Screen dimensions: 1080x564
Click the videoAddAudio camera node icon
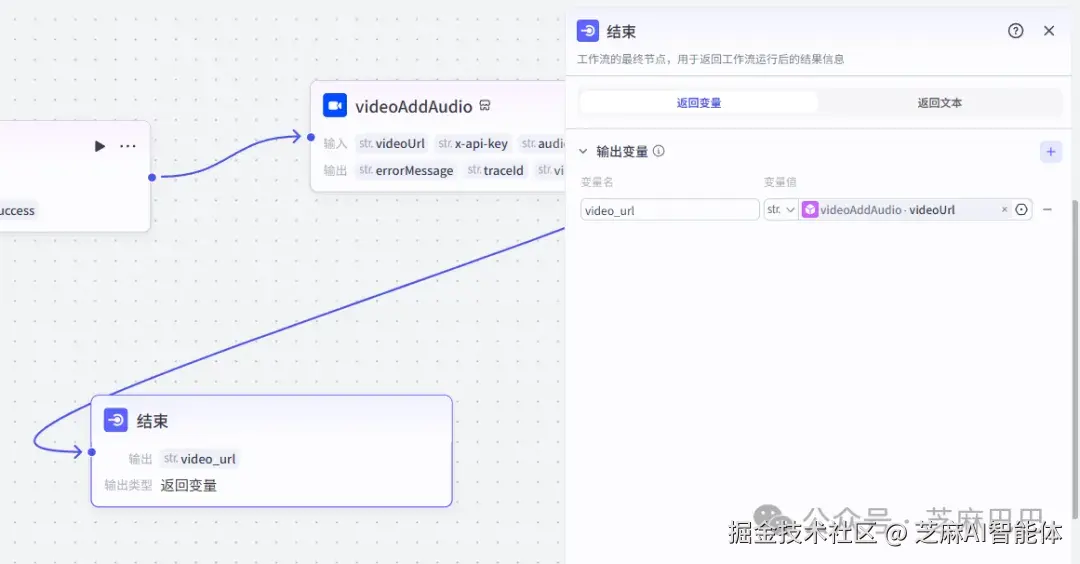coord(335,105)
